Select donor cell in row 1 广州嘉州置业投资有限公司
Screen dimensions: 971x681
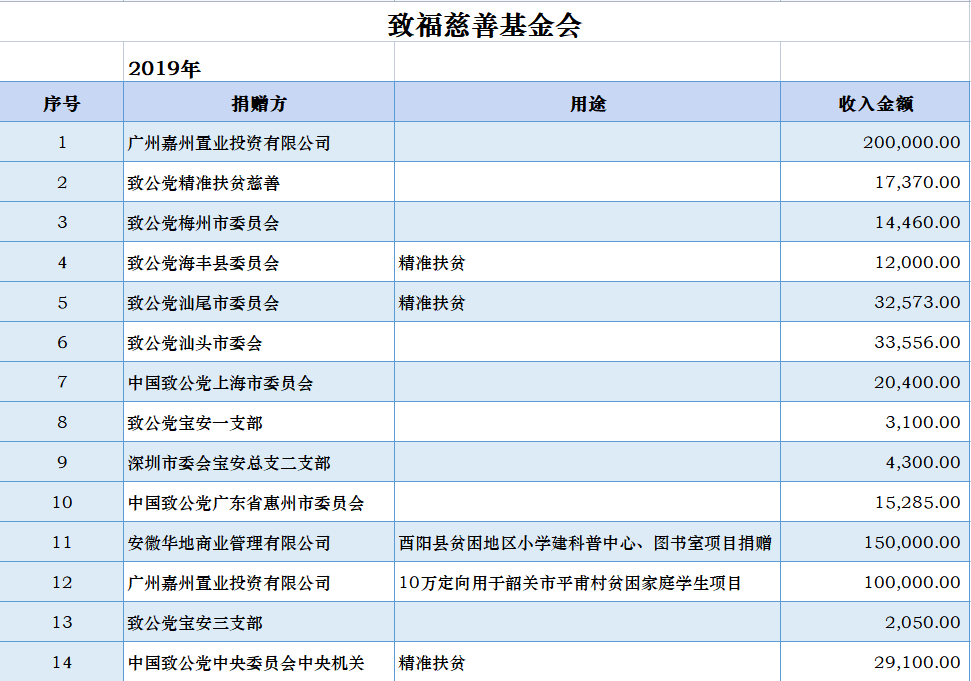point(259,142)
